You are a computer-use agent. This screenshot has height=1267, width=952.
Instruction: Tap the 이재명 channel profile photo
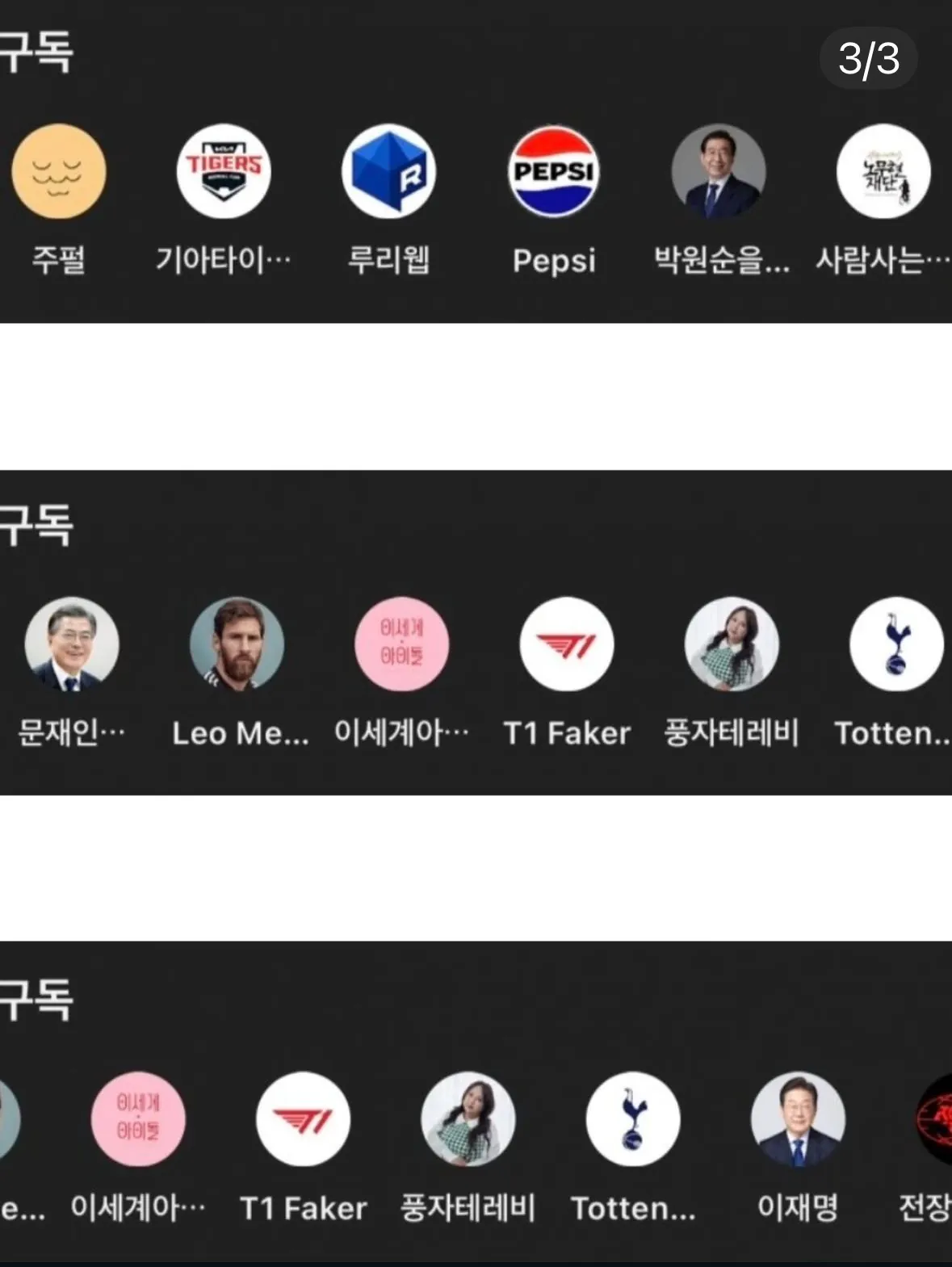click(x=798, y=1119)
